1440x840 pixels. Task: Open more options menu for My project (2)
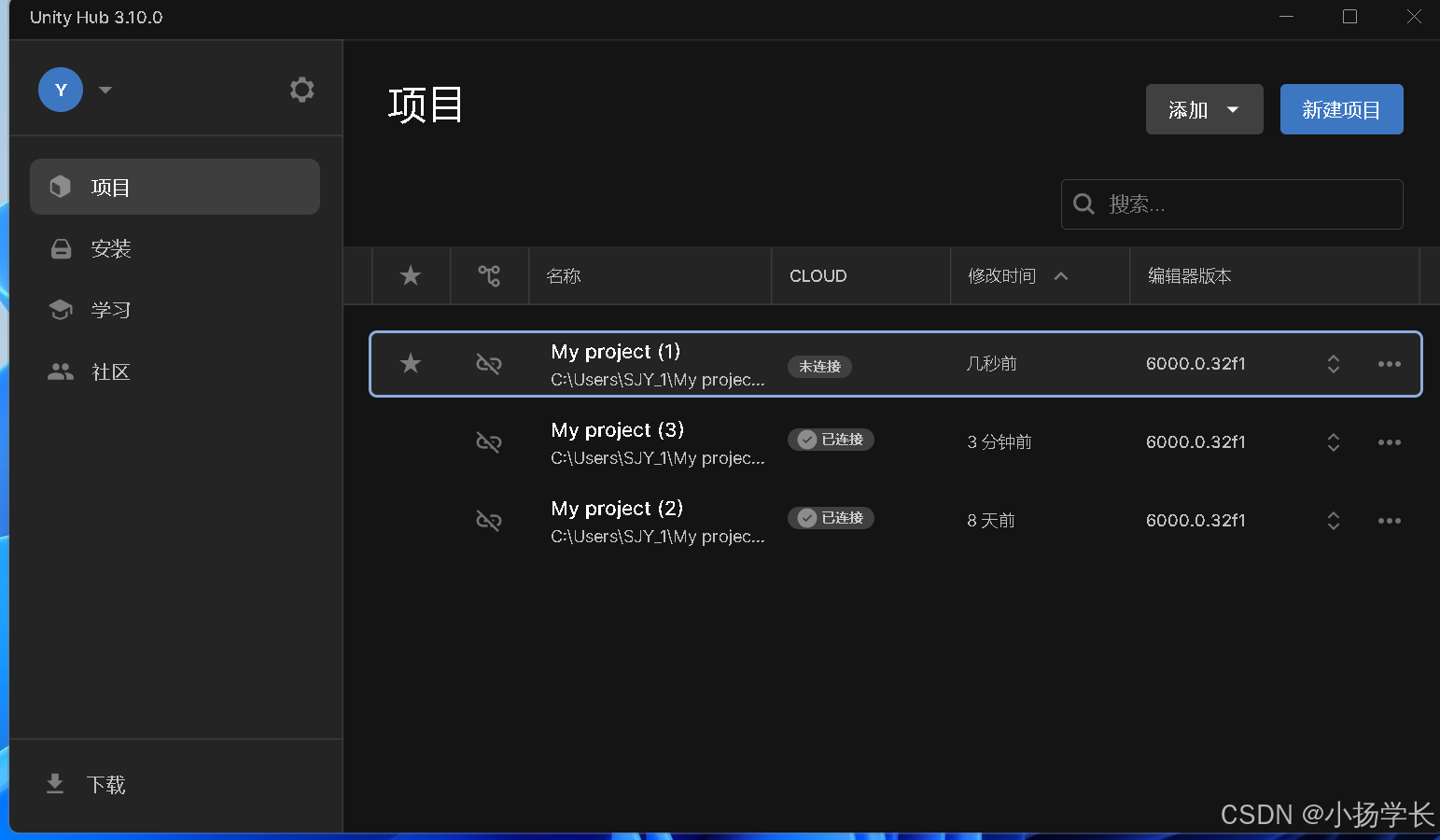click(x=1390, y=521)
